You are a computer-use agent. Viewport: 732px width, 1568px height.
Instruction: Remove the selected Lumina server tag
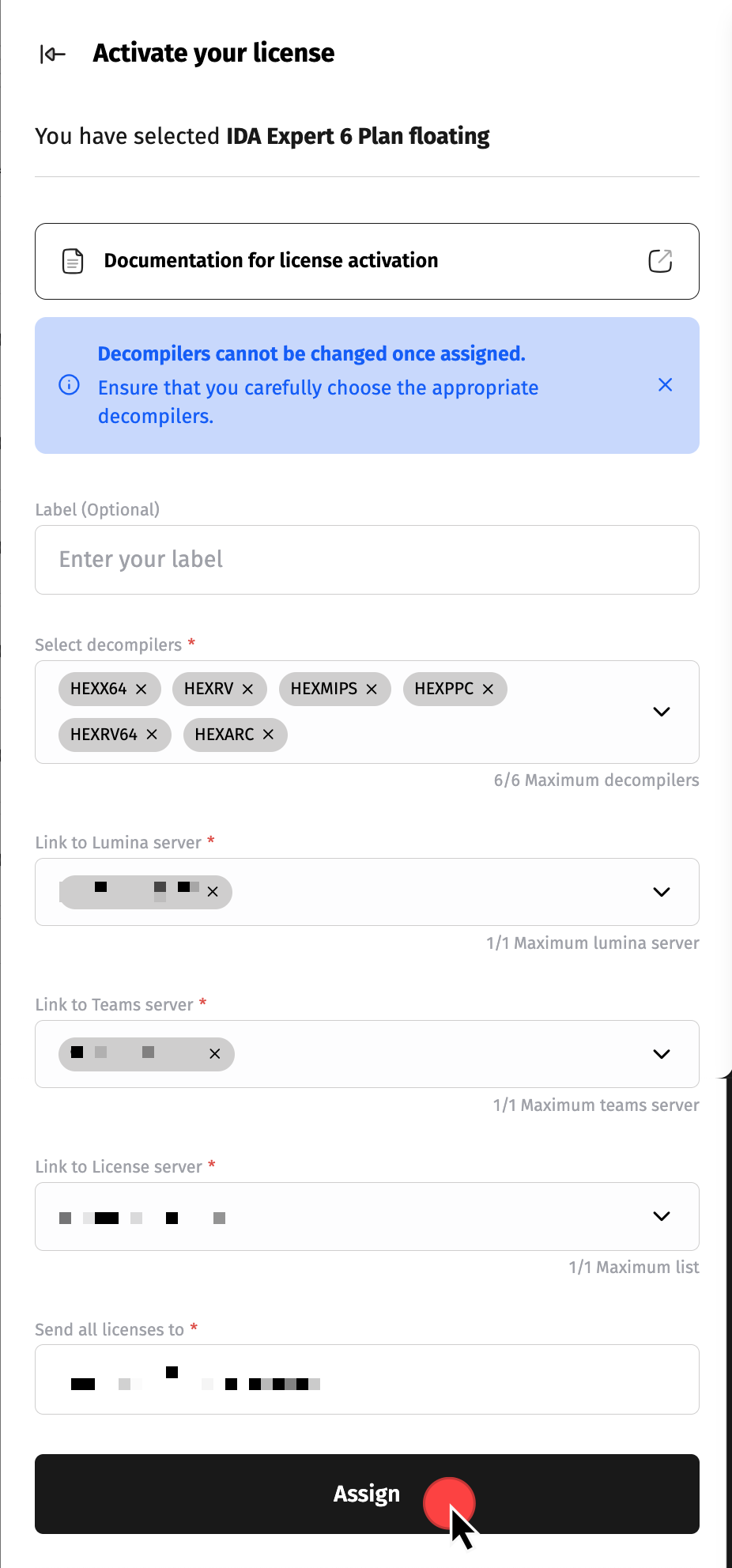point(213,892)
